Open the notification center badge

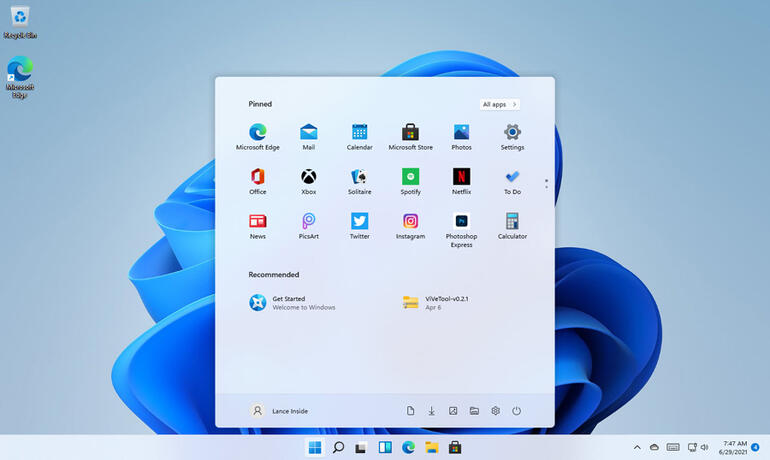click(x=755, y=447)
